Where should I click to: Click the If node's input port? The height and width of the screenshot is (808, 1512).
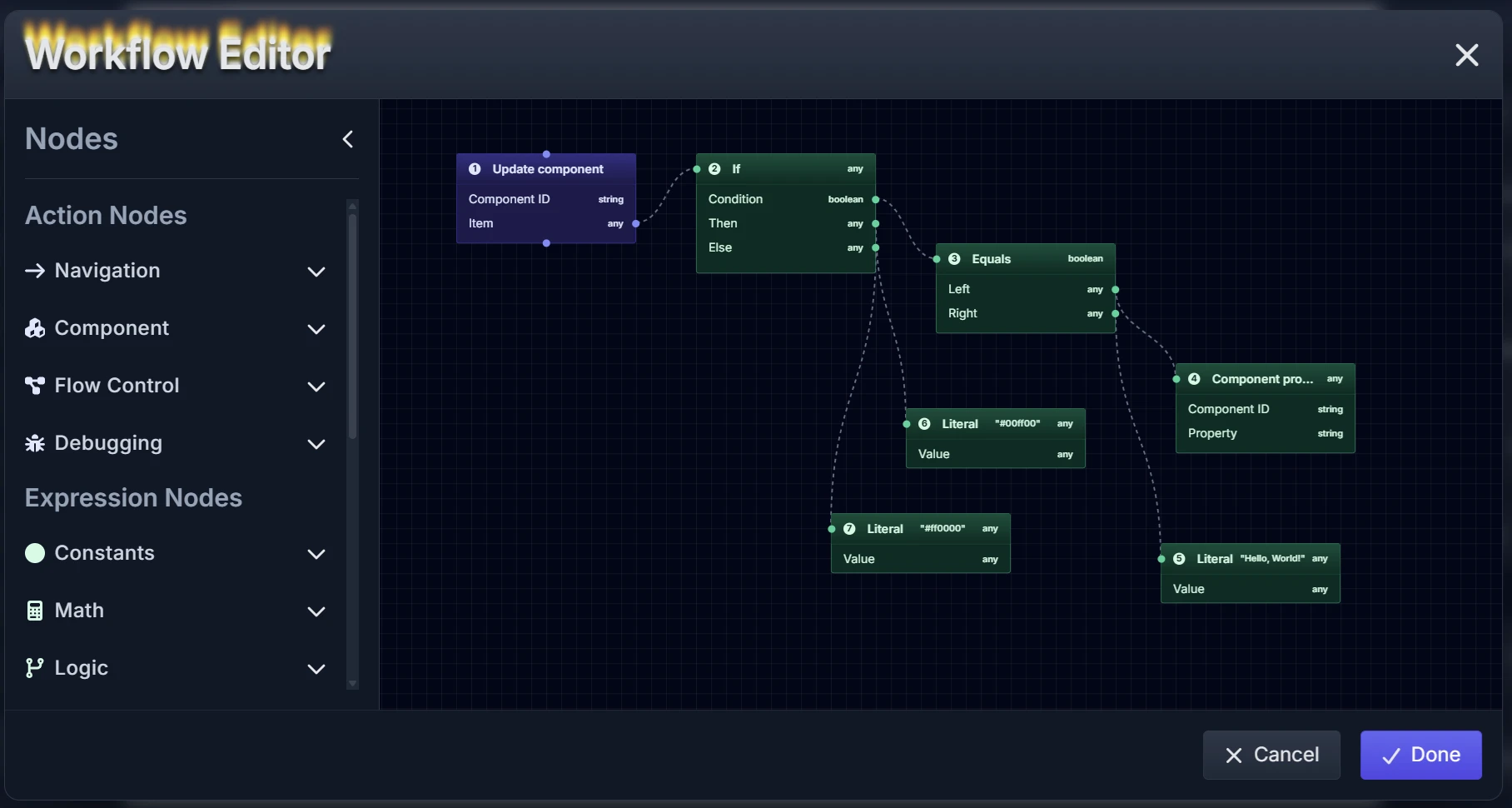pos(697,169)
